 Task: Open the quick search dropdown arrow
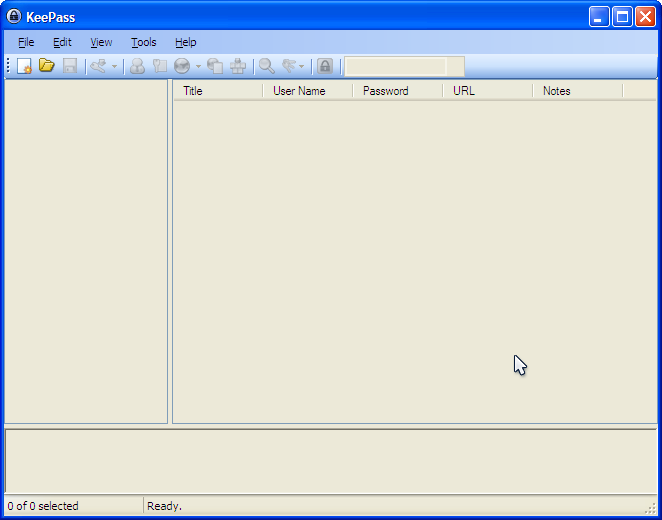pyautogui.click(x=456, y=67)
